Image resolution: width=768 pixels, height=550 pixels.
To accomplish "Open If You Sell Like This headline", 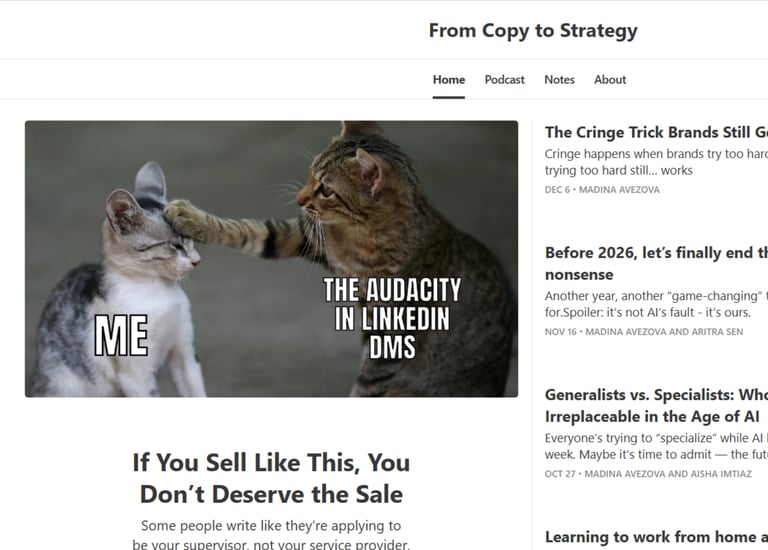I will 271,478.
